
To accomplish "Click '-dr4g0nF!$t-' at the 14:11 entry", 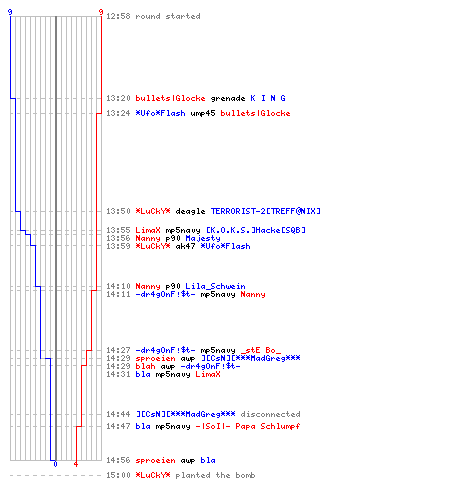I will 165,294.
